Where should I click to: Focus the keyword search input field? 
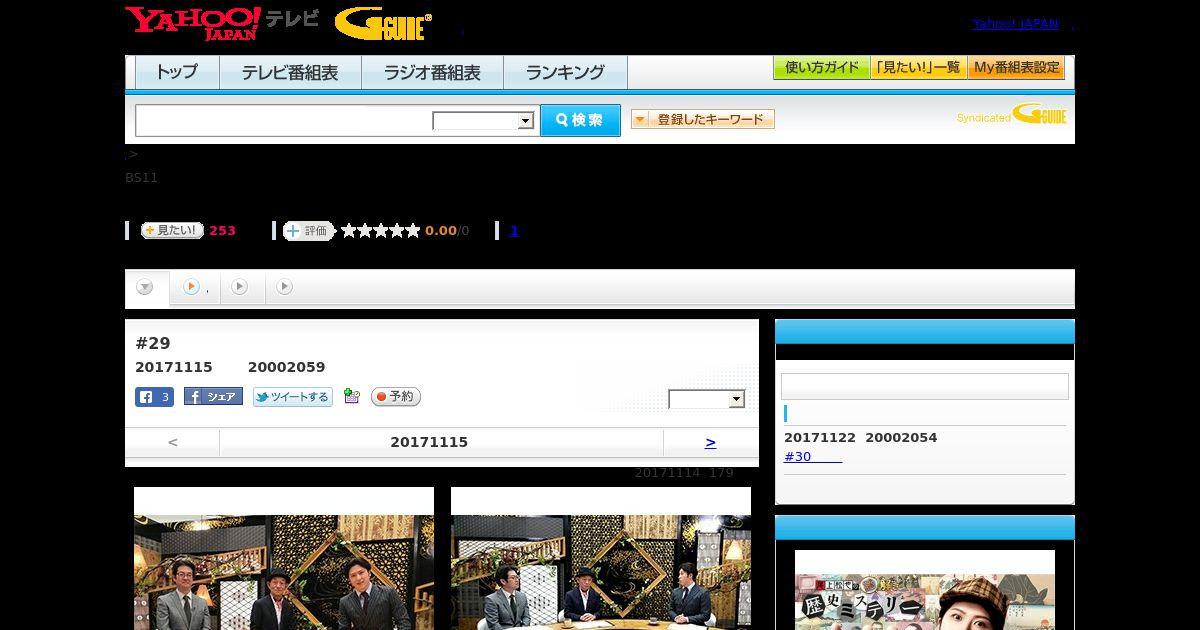pos(284,120)
